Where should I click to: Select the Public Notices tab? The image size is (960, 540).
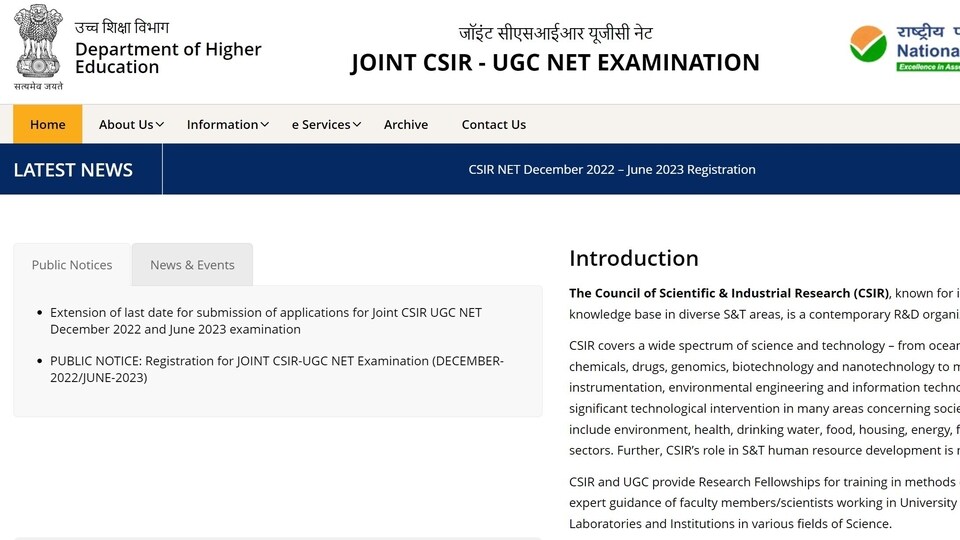72,264
